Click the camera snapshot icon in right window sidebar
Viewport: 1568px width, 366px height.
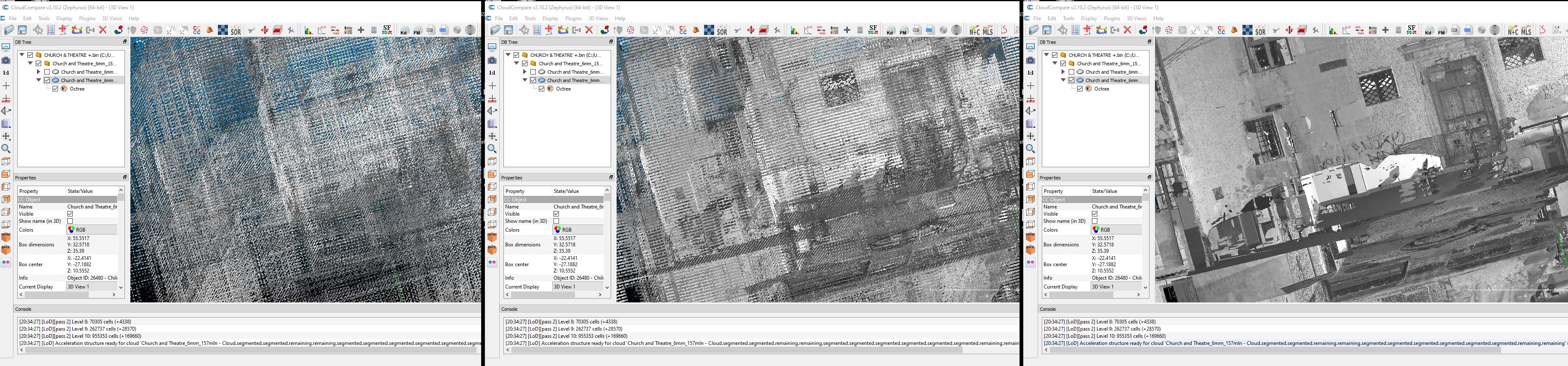click(x=1030, y=60)
